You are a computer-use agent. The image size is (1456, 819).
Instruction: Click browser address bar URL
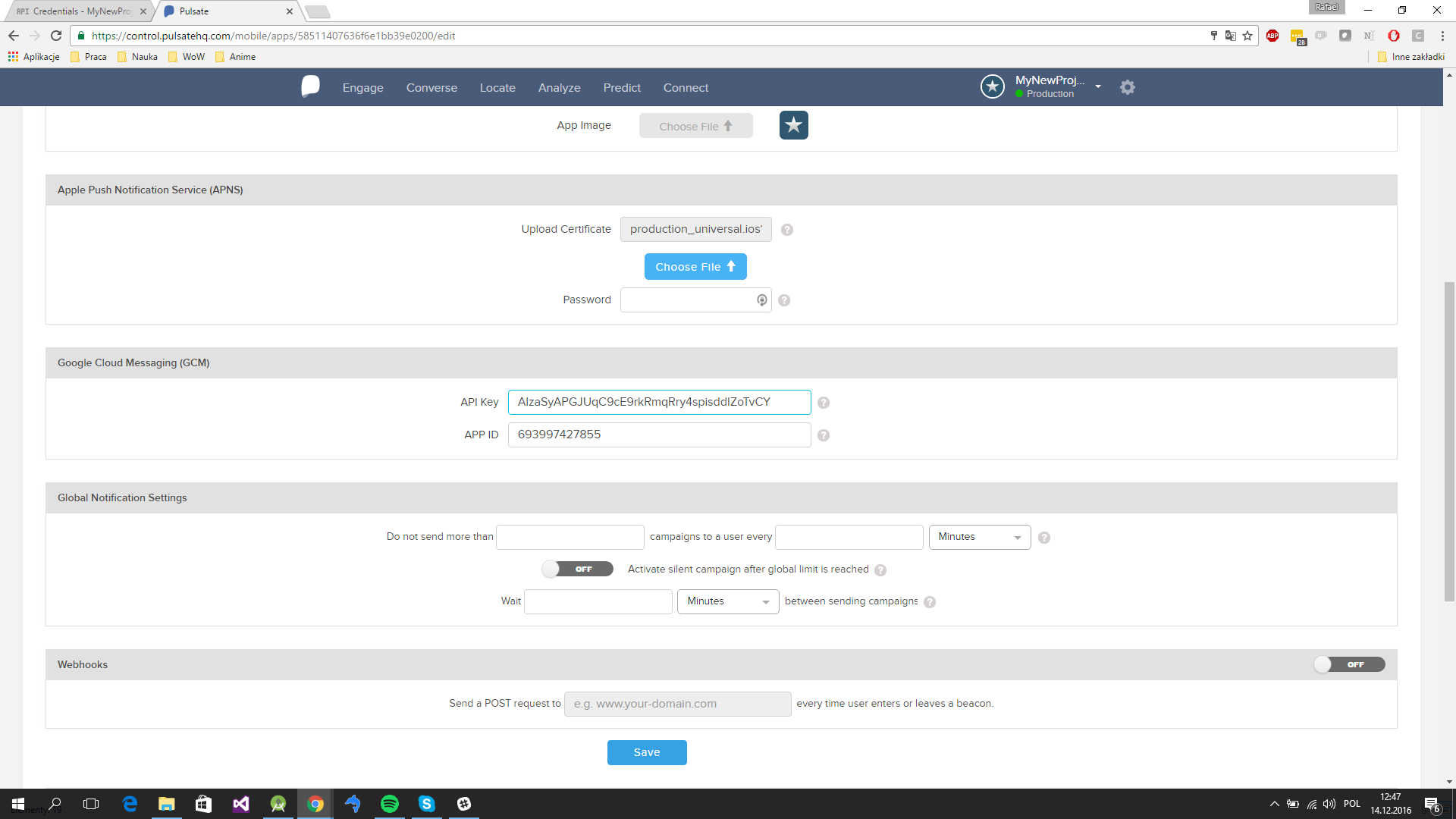point(273,36)
